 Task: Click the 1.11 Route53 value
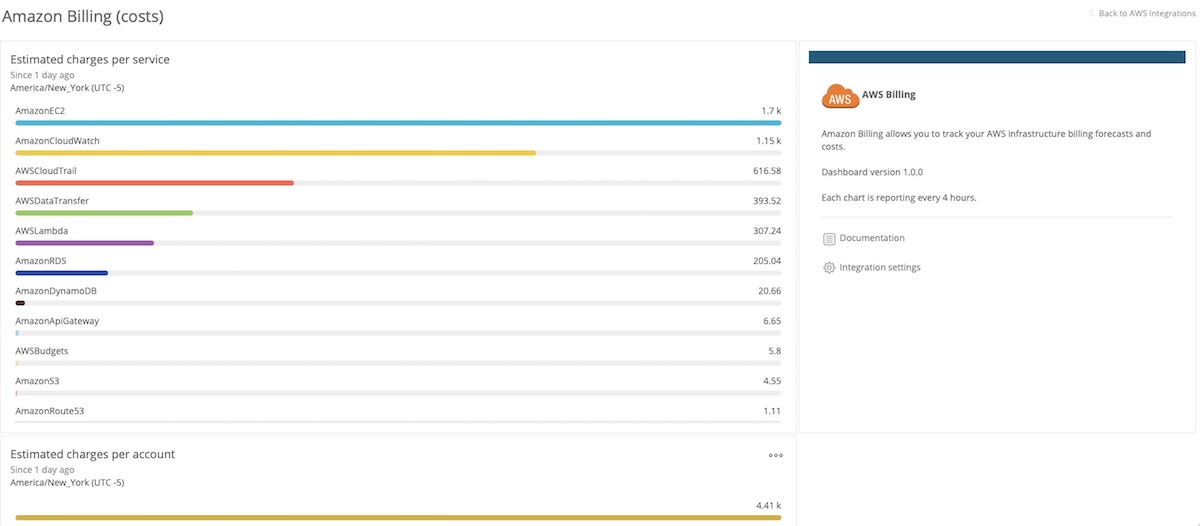point(772,411)
